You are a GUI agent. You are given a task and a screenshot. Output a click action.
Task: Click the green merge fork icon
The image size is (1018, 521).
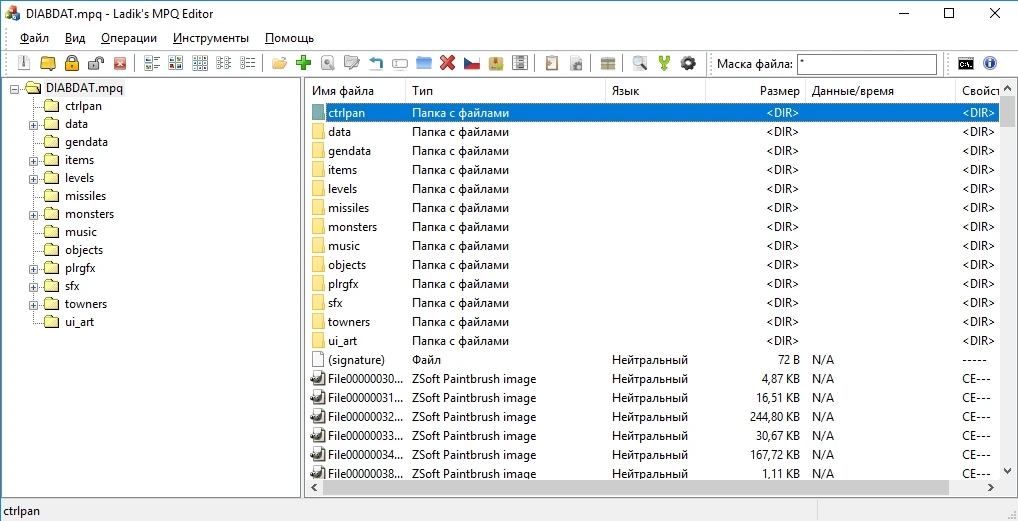tap(664, 63)
